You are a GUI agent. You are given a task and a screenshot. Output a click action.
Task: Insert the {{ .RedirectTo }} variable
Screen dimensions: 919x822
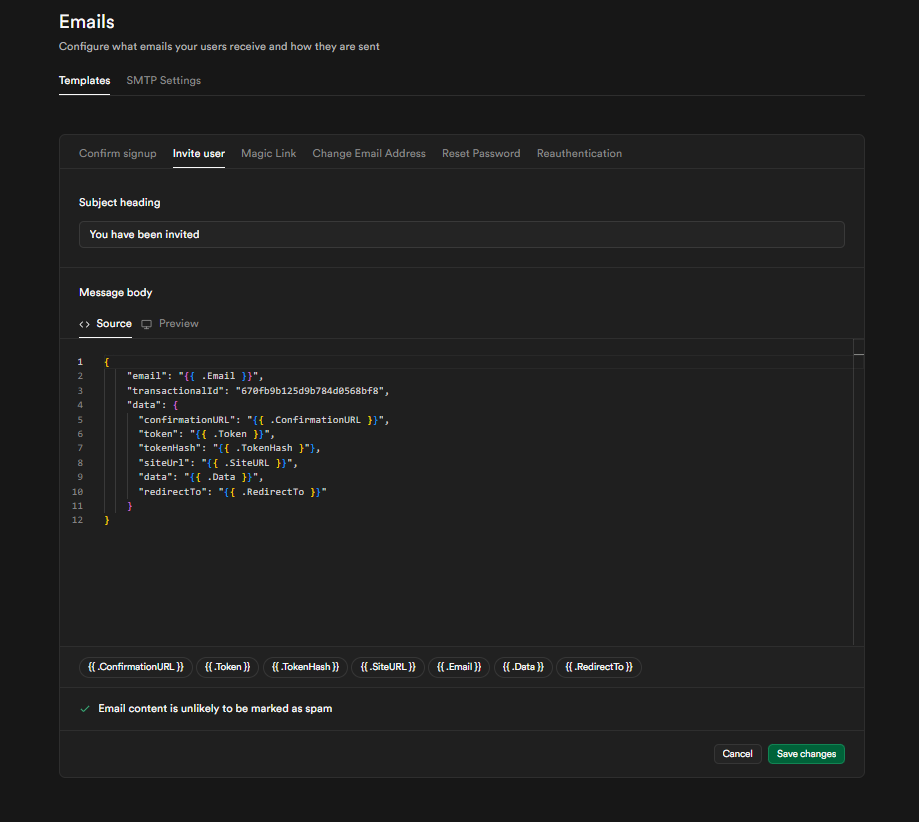tap(598, 667)
